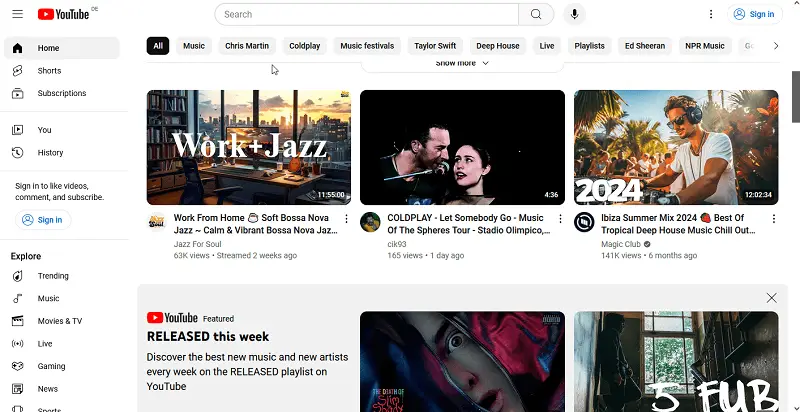Image resolution: width=800 pixels, height=412 pixels.
Task: Click the Explore section heading
Action: click(26, 256)
